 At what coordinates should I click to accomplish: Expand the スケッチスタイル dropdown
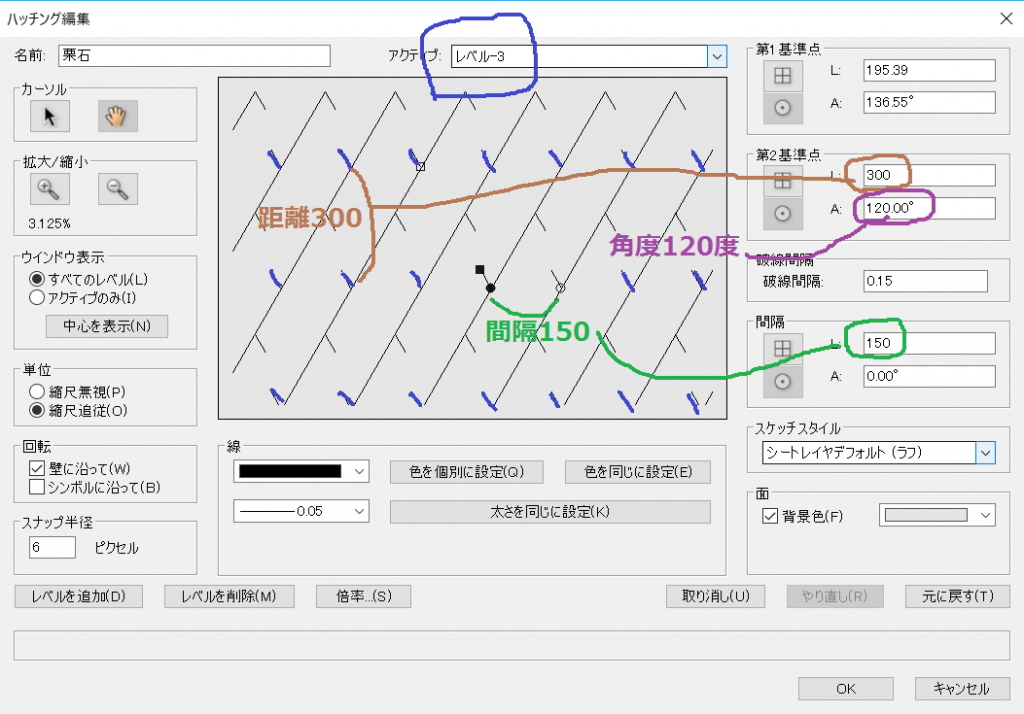986,453
